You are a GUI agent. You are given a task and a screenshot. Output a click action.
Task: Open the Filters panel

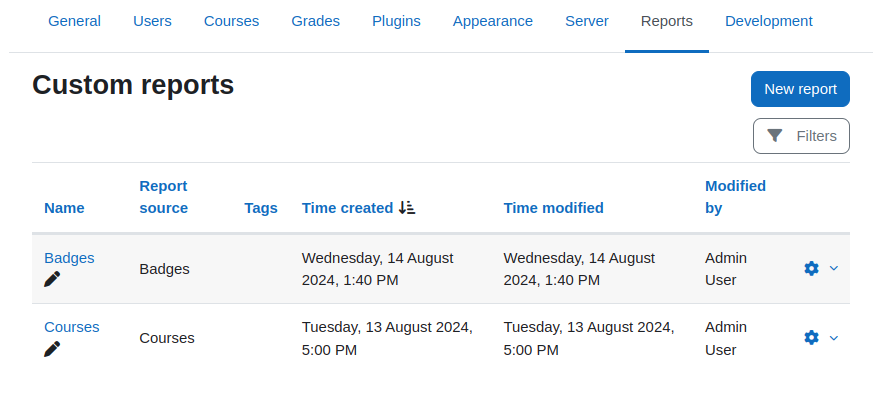tap(801, 136)
